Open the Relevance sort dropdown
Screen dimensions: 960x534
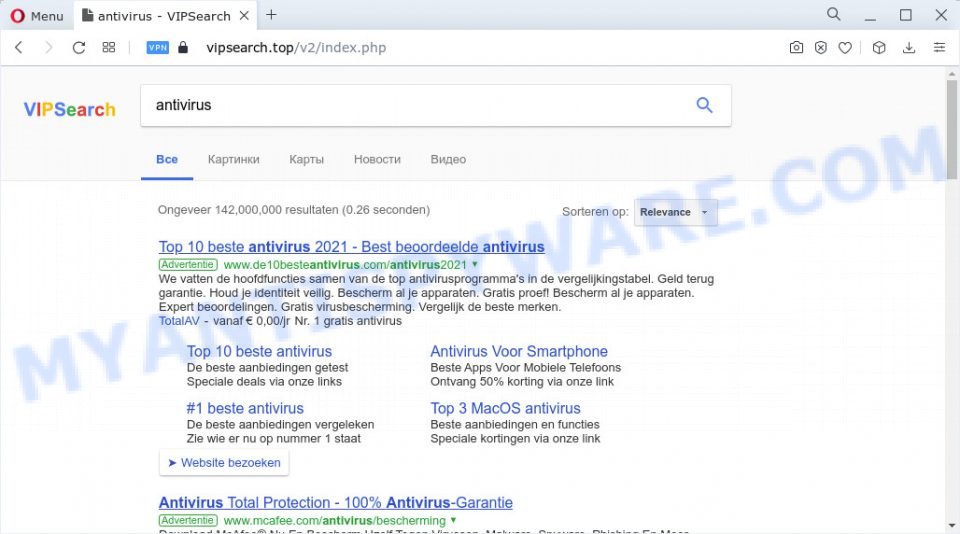(x=675, y=212)
